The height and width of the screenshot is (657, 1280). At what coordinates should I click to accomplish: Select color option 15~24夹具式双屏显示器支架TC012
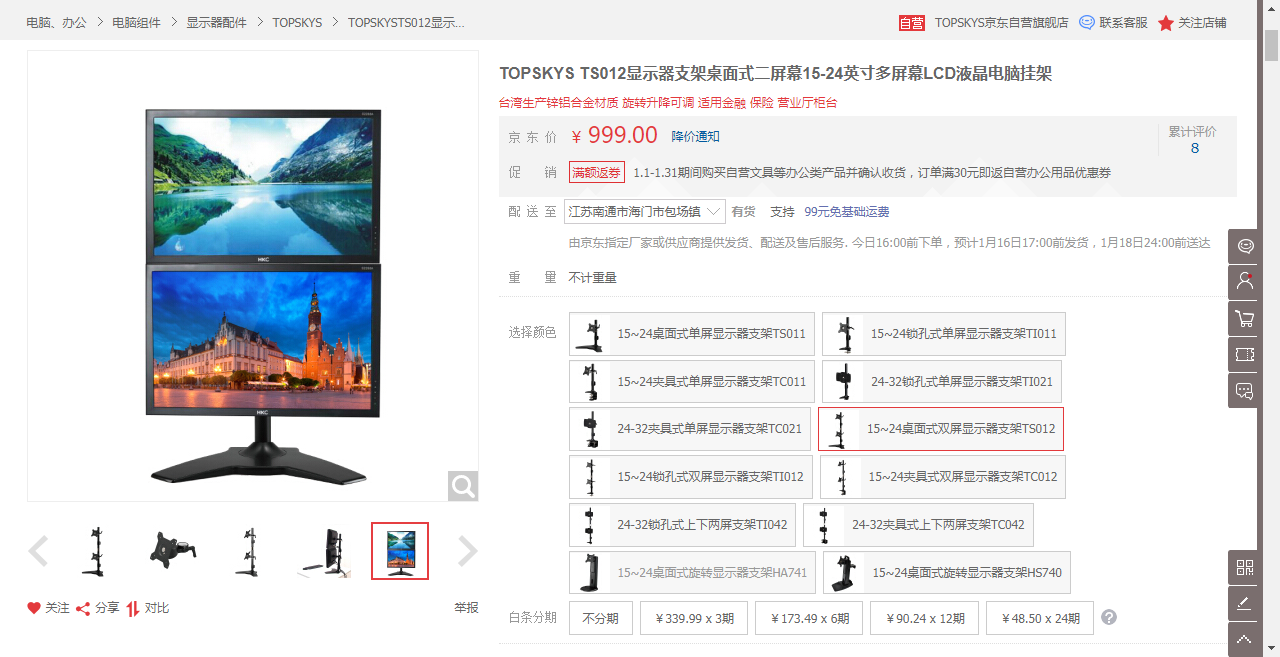pyautogui.click(x=943, y=477)
